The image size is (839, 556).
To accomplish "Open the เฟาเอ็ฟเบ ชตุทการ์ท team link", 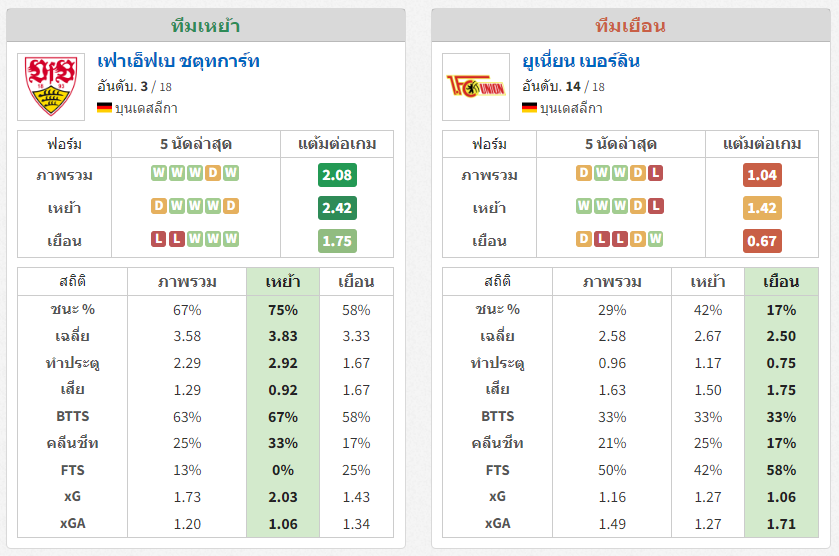I will (x=178, y=62).
